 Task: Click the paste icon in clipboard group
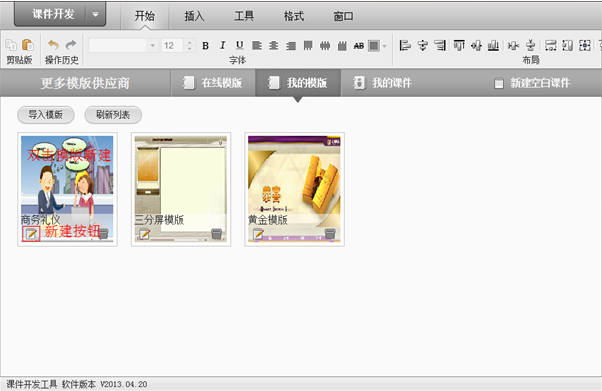28,45
